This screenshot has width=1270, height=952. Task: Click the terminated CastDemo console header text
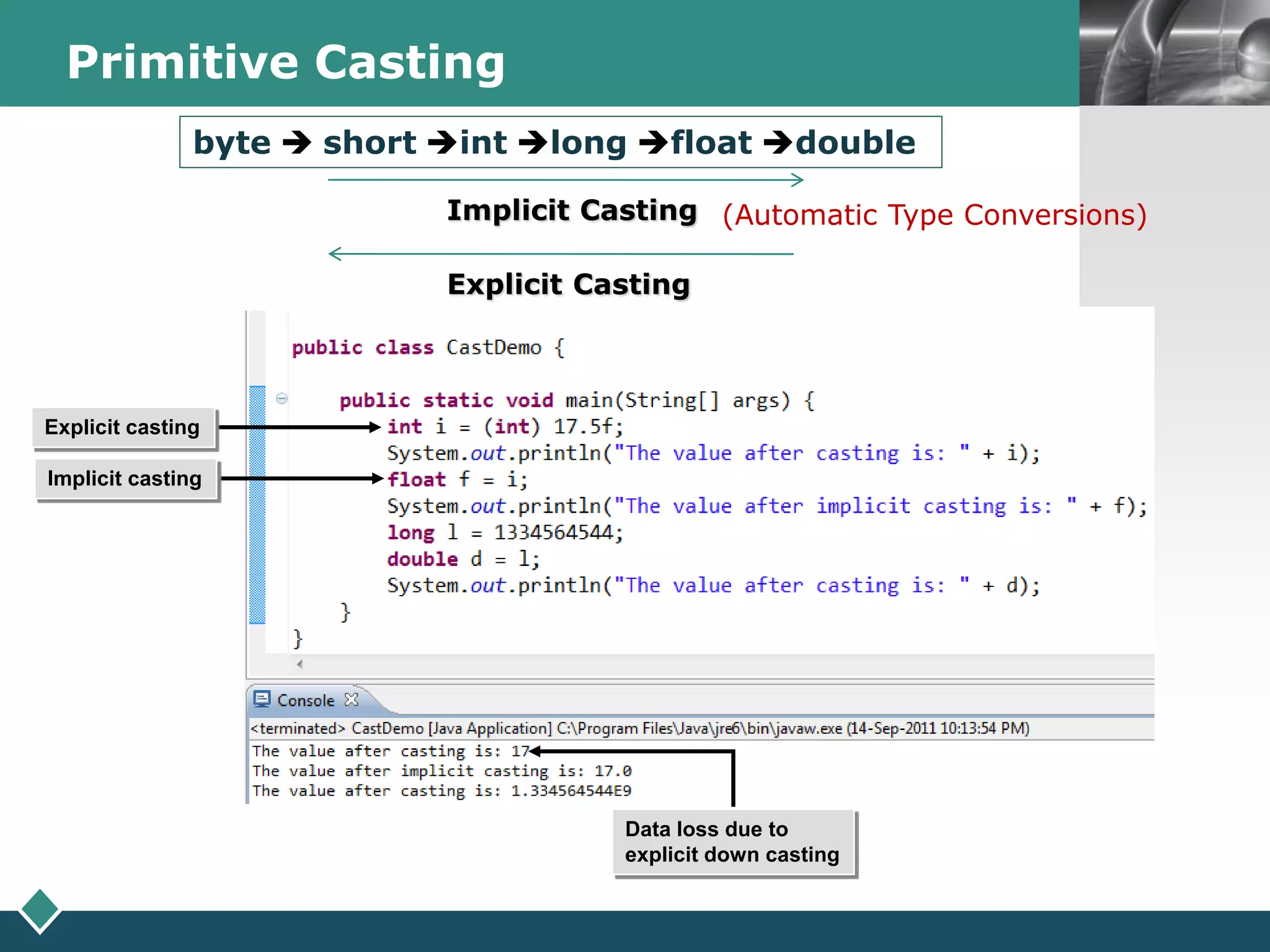639,728
